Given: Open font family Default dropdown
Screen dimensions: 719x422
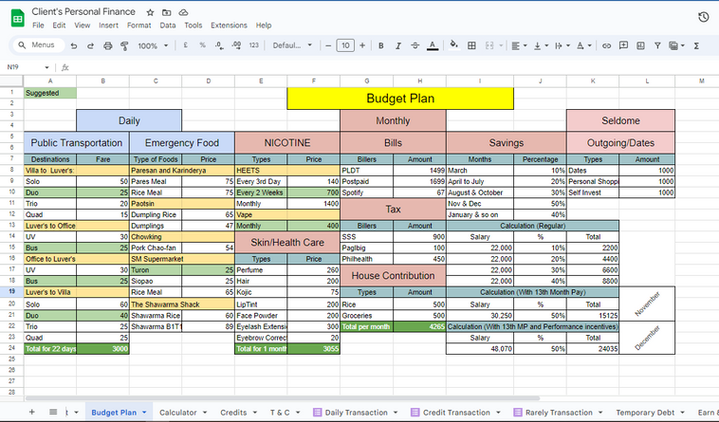Looking at the screenshot, I should tap(292, 45).
